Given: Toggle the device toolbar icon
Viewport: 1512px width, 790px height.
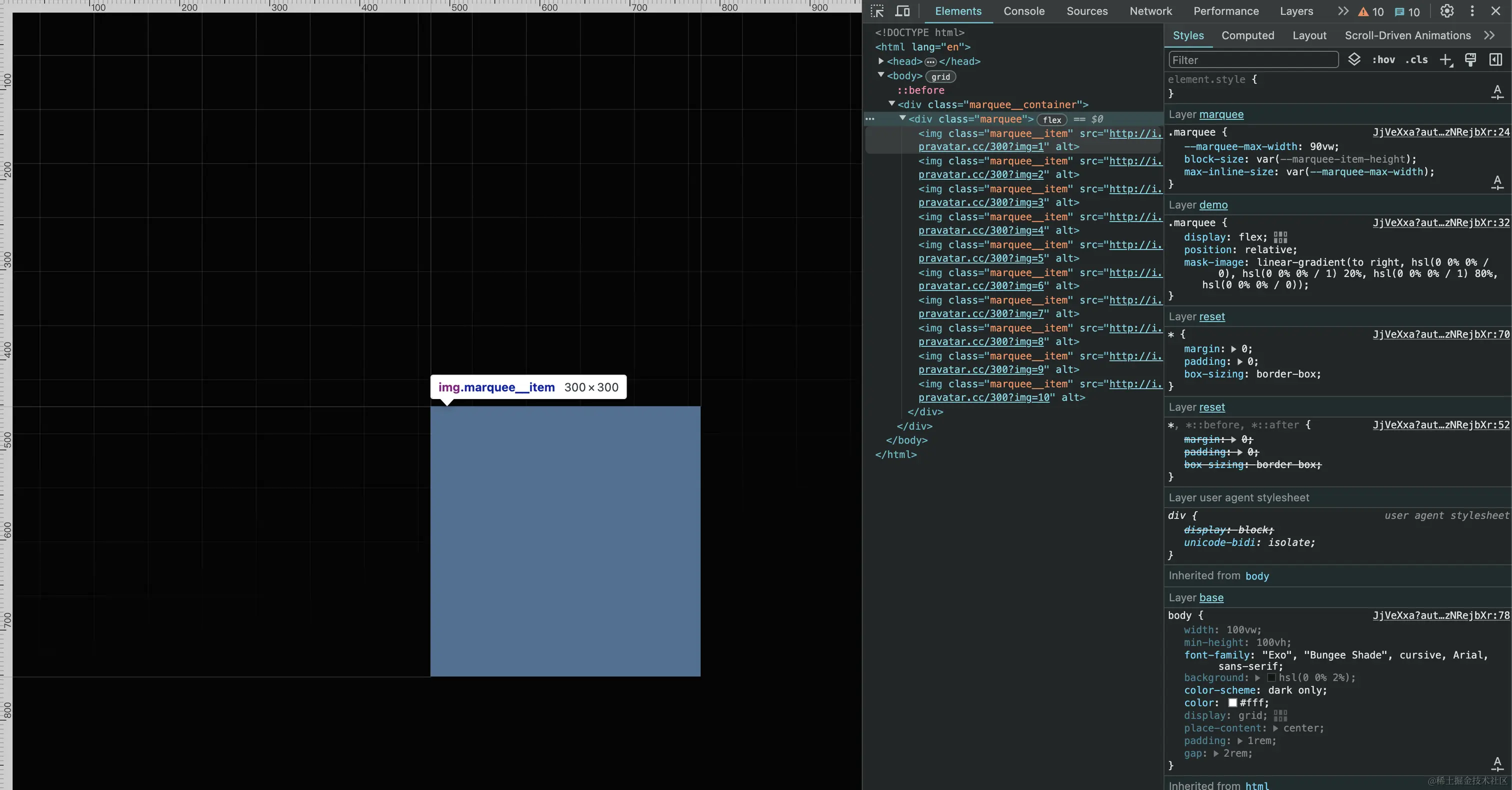Looking at the screenshot, I should click(x=902, y=11).
